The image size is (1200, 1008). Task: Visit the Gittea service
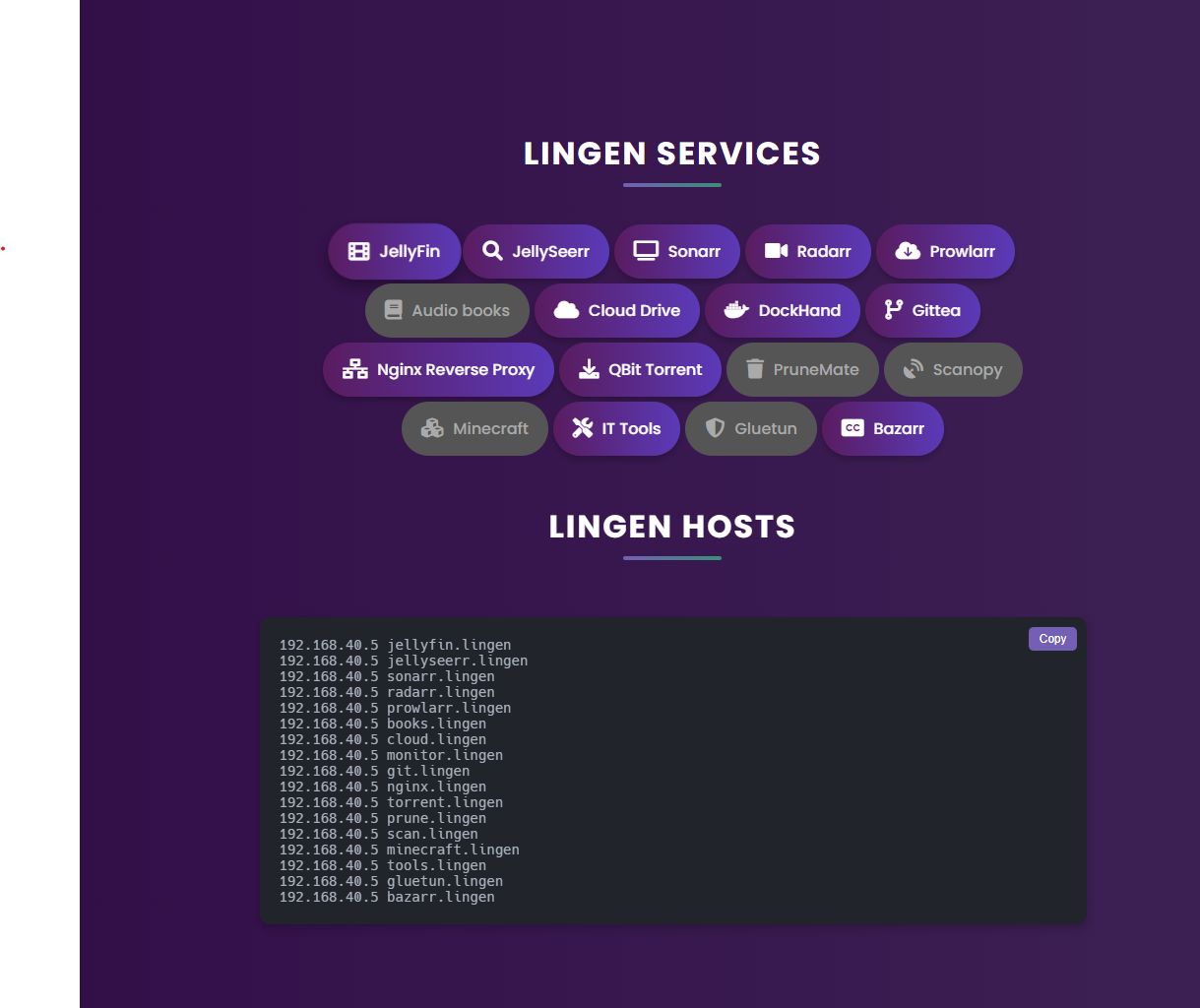923,310
